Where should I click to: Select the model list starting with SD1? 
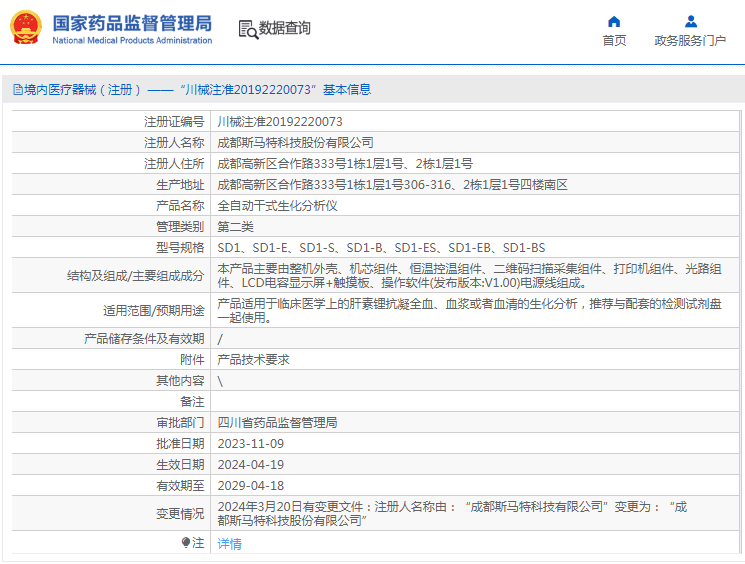[381, 248]
